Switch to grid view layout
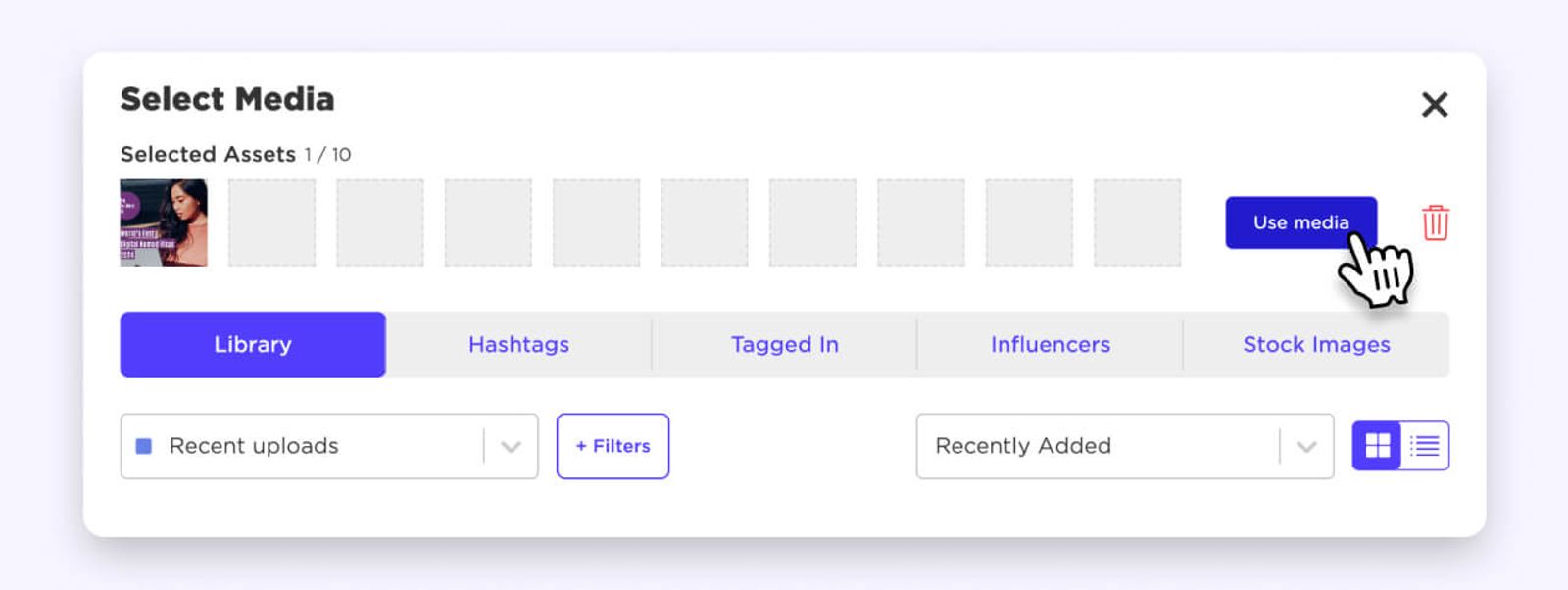This screenshot has width=1568, height=590. [x=1377, y=446]
